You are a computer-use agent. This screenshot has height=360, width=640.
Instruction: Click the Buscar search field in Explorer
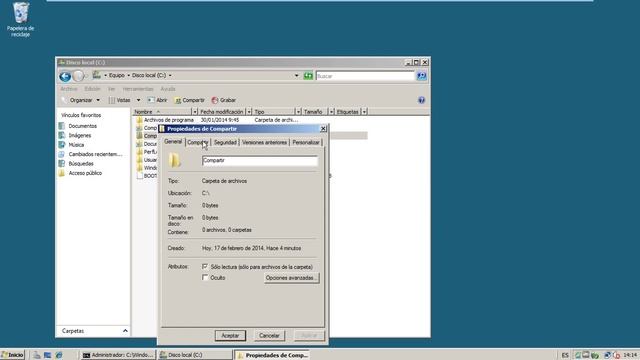pyautogui.click(x=365, y=76)
